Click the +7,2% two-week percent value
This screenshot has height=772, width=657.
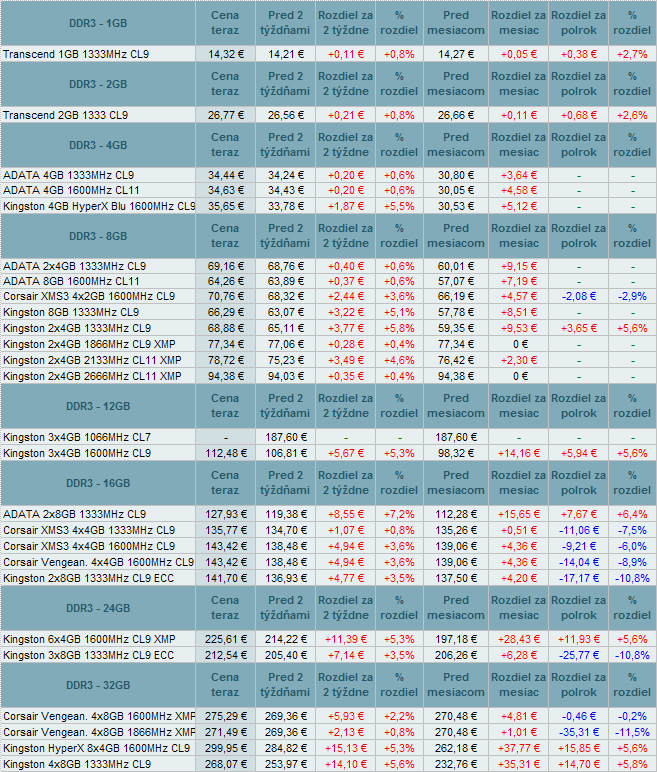tap(399, 515)
